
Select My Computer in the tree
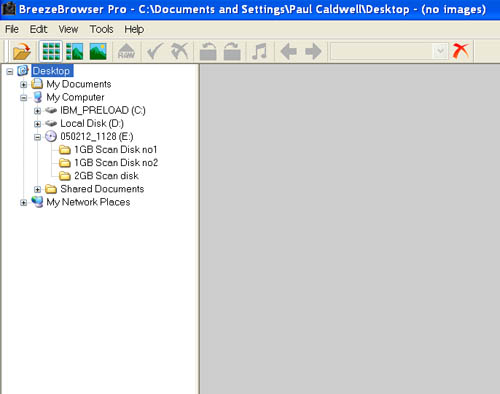click(75, 97)
